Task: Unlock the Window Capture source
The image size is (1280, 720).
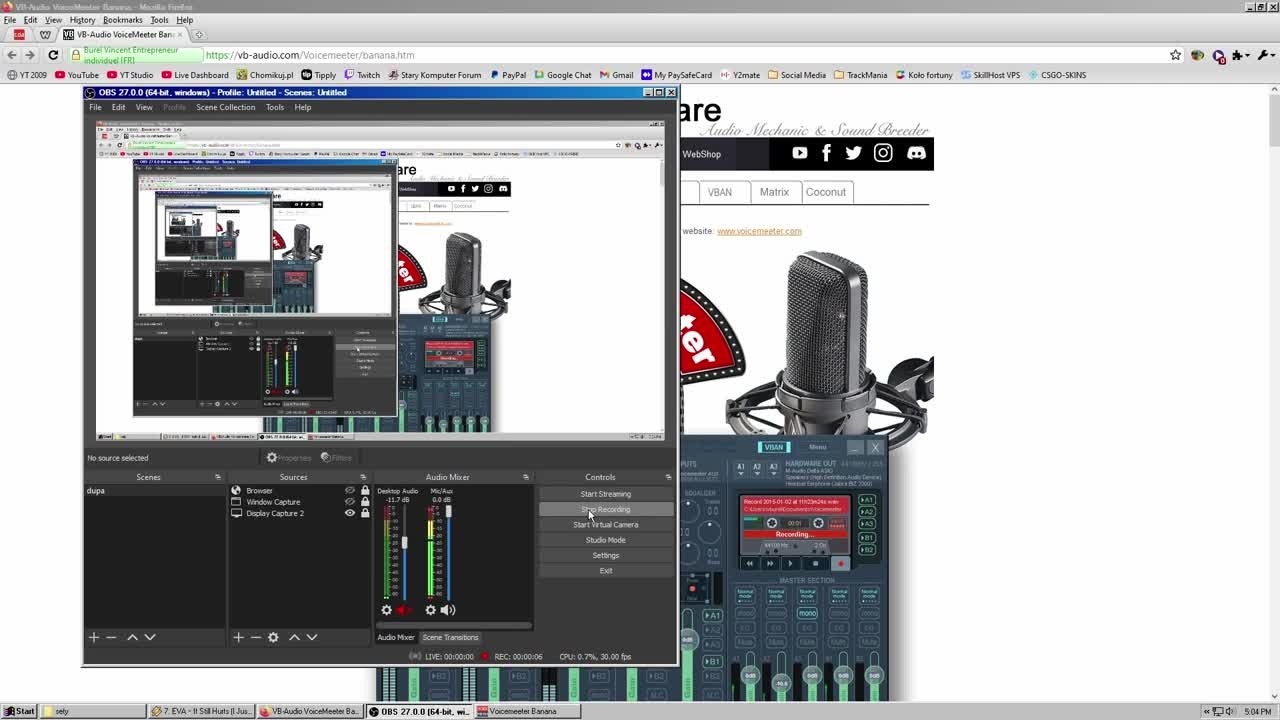Action: (x=365, y=502)
